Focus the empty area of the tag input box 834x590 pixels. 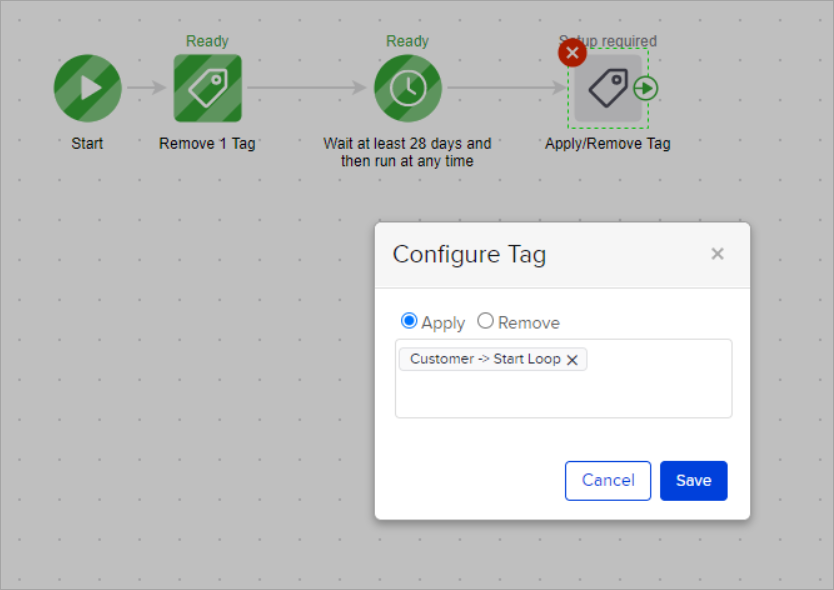click(x=563, y=395)
